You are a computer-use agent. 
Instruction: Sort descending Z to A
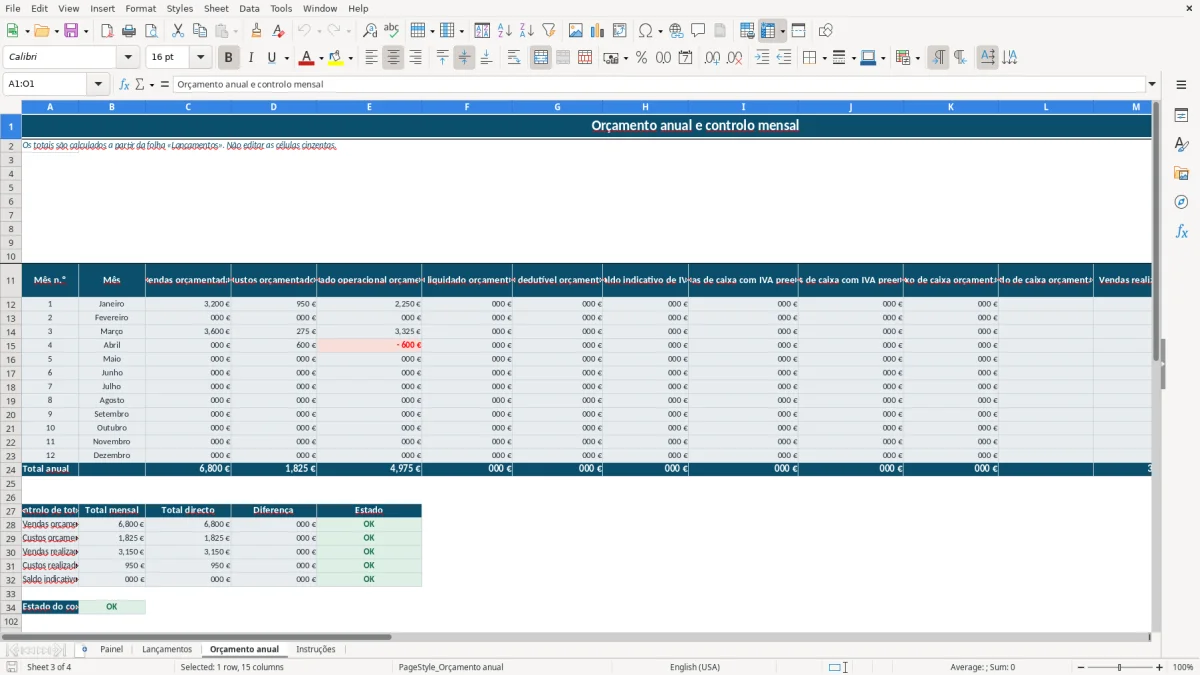[526, 31]
